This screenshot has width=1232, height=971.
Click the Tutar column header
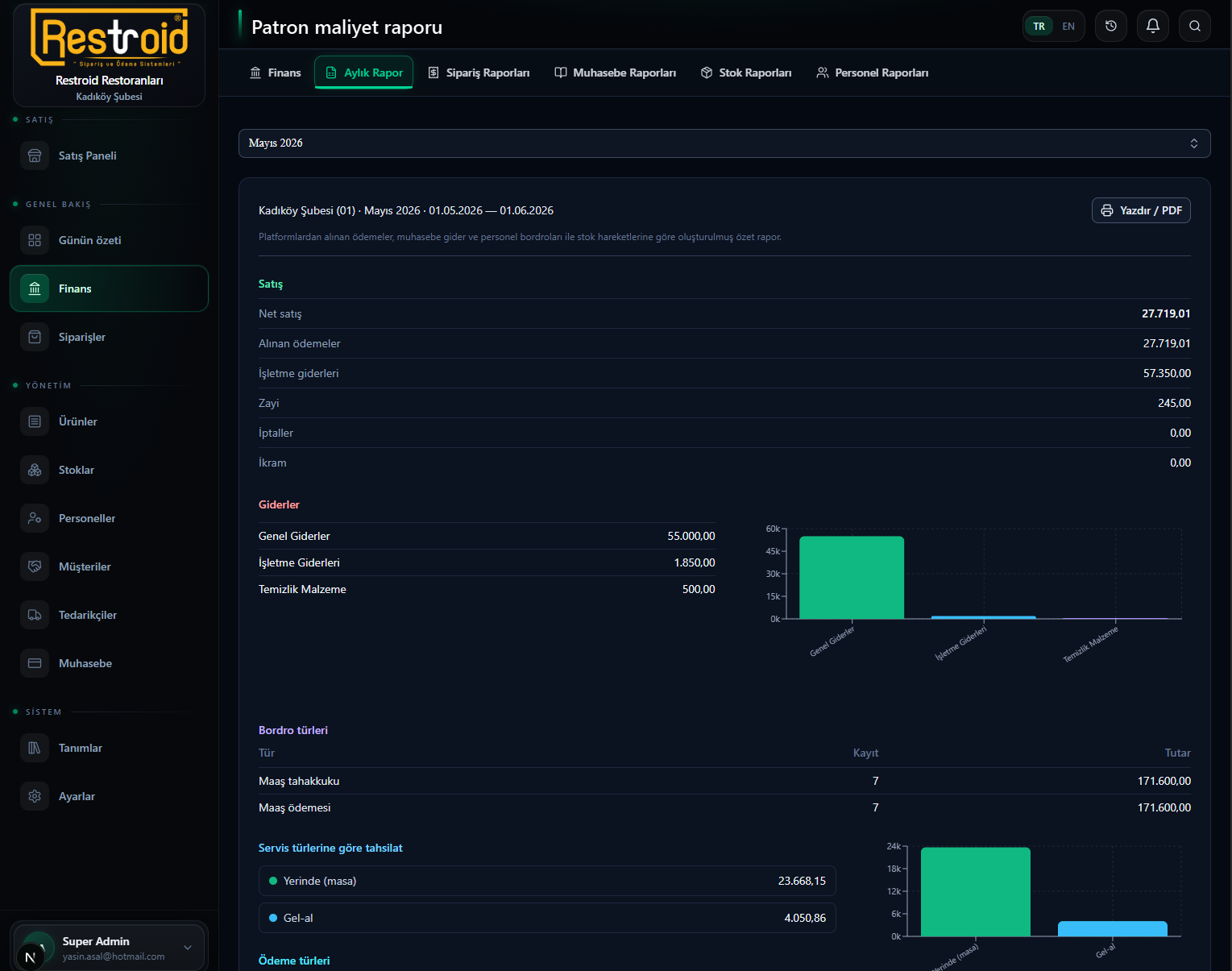point(1177,753)
